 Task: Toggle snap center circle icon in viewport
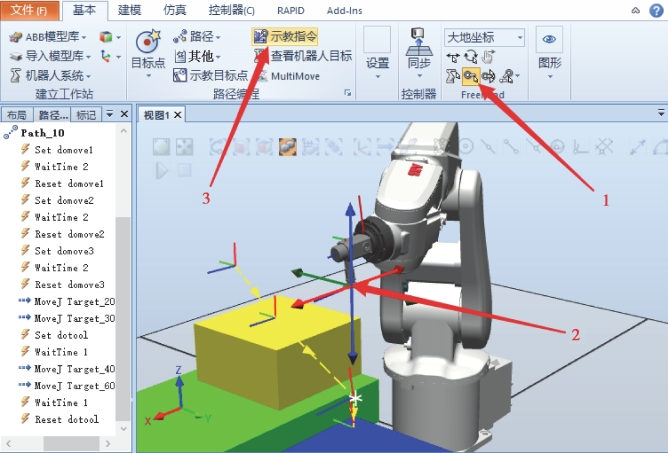coord(465,147)
